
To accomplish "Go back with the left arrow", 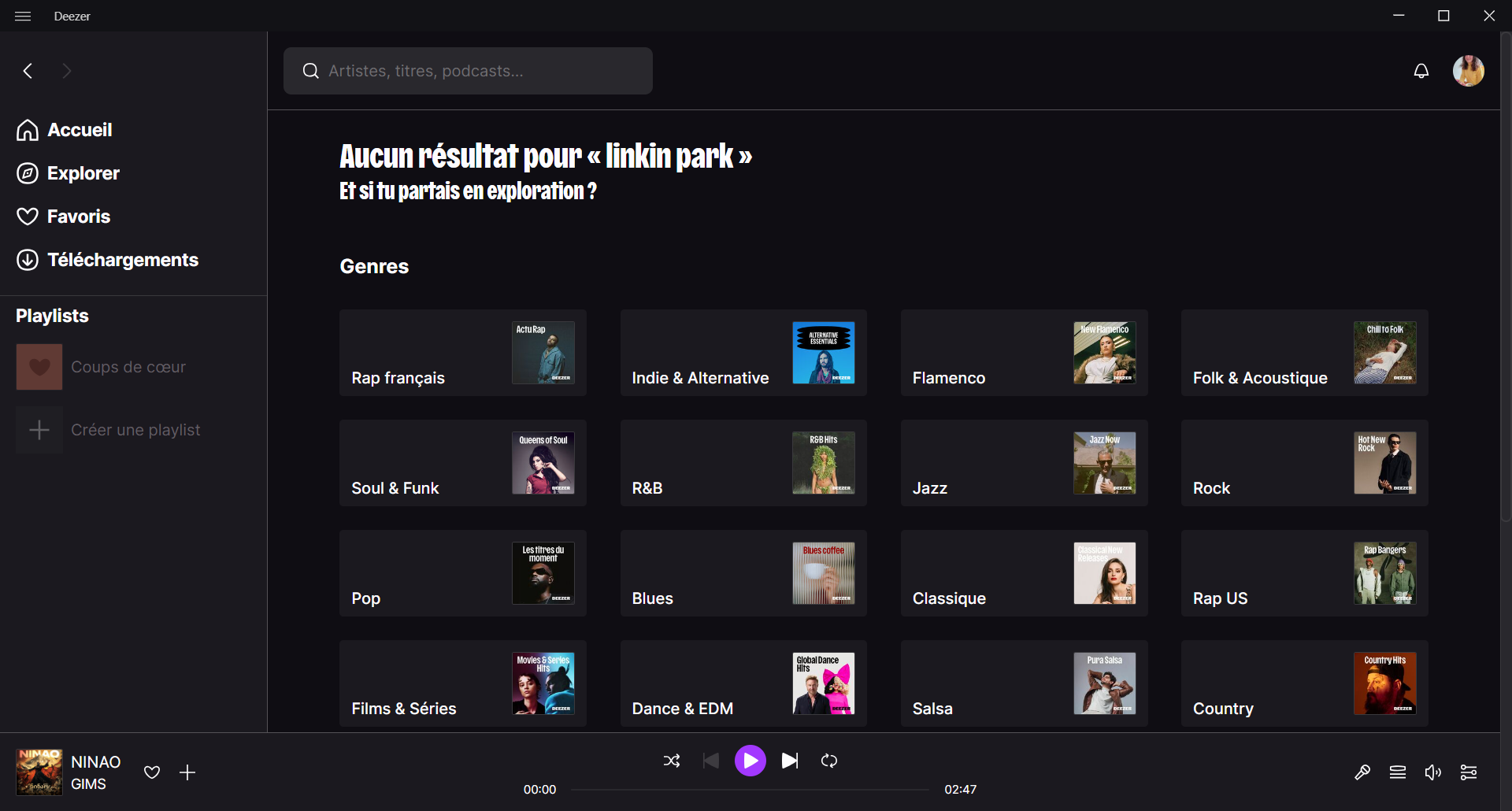I will [28, 71].
